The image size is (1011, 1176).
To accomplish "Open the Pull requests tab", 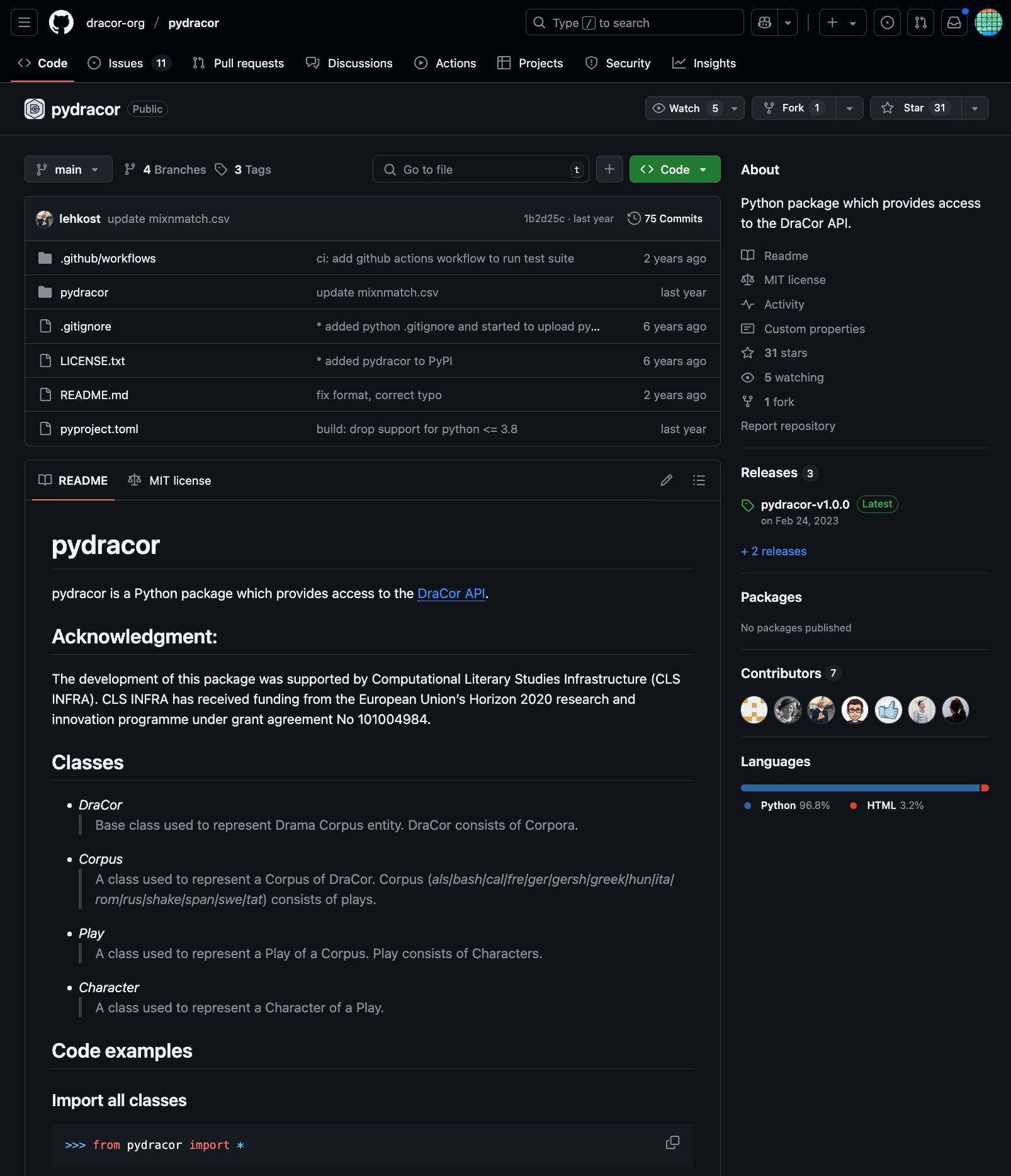I will pos(239,63).
